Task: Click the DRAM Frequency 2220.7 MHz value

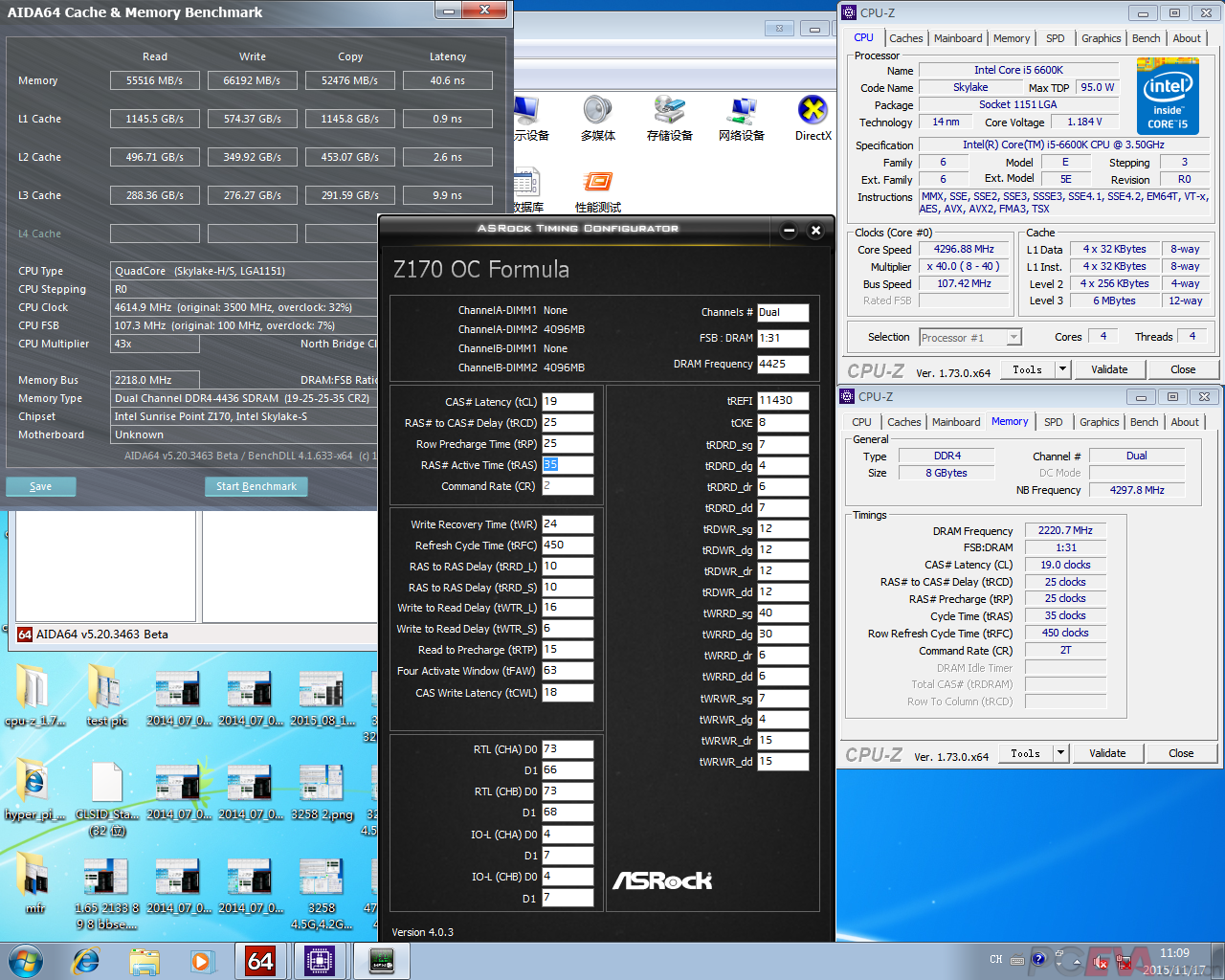Action: (1065, 530)
